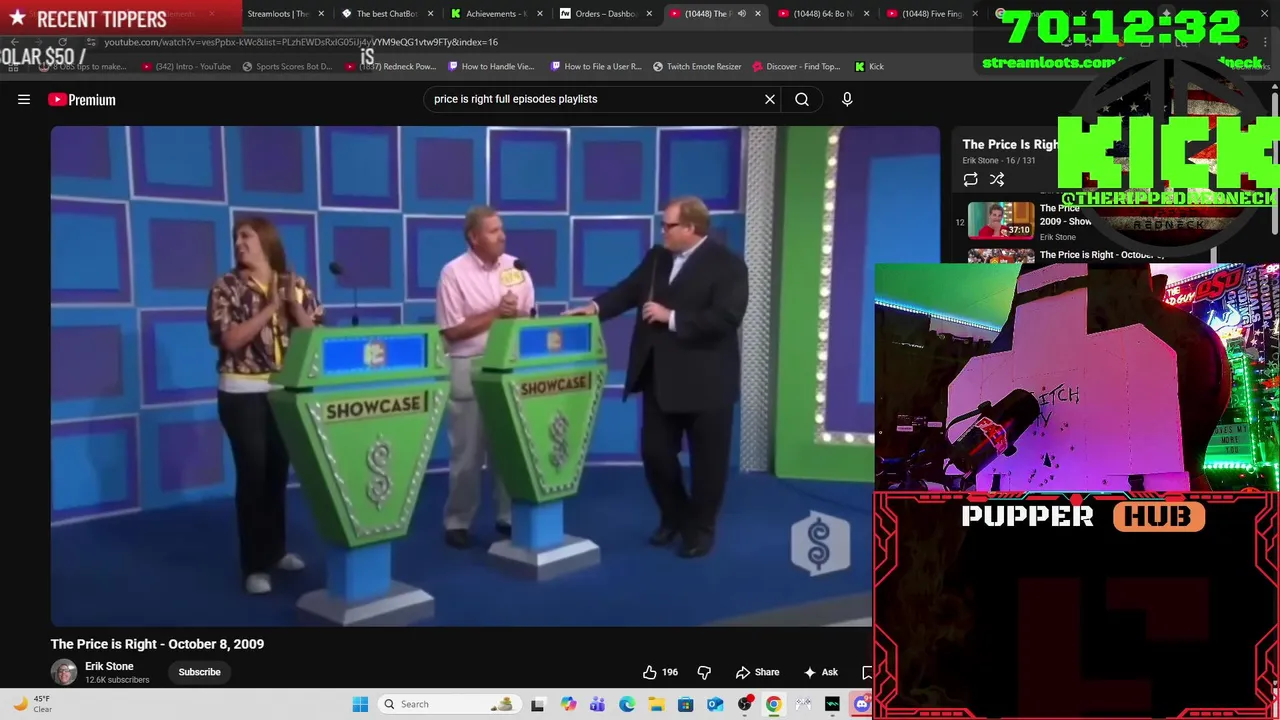This screenshot has width=1280, height=720.
Task: Open Erik Stone channel avatar
Action: [x=64, y=672]
